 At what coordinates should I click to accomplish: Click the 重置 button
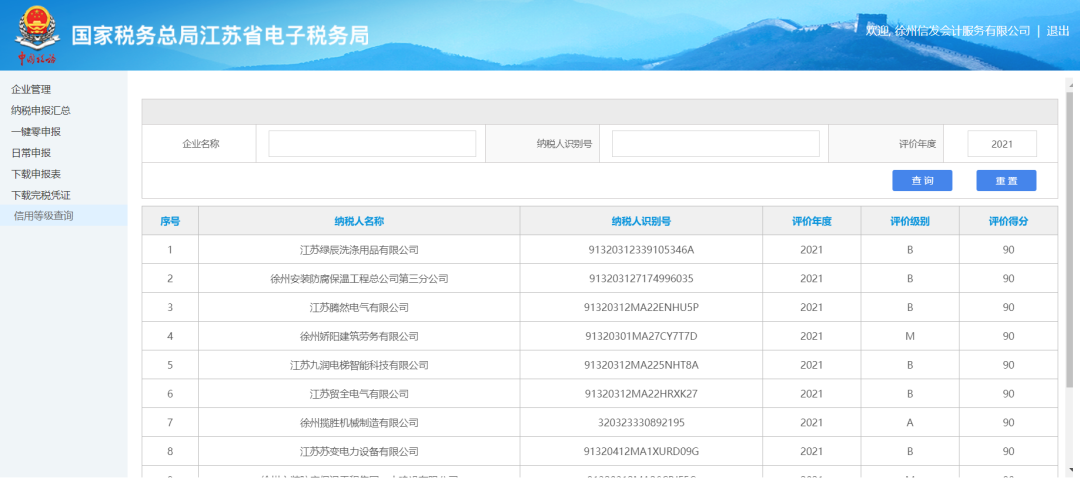point(1006,180)
